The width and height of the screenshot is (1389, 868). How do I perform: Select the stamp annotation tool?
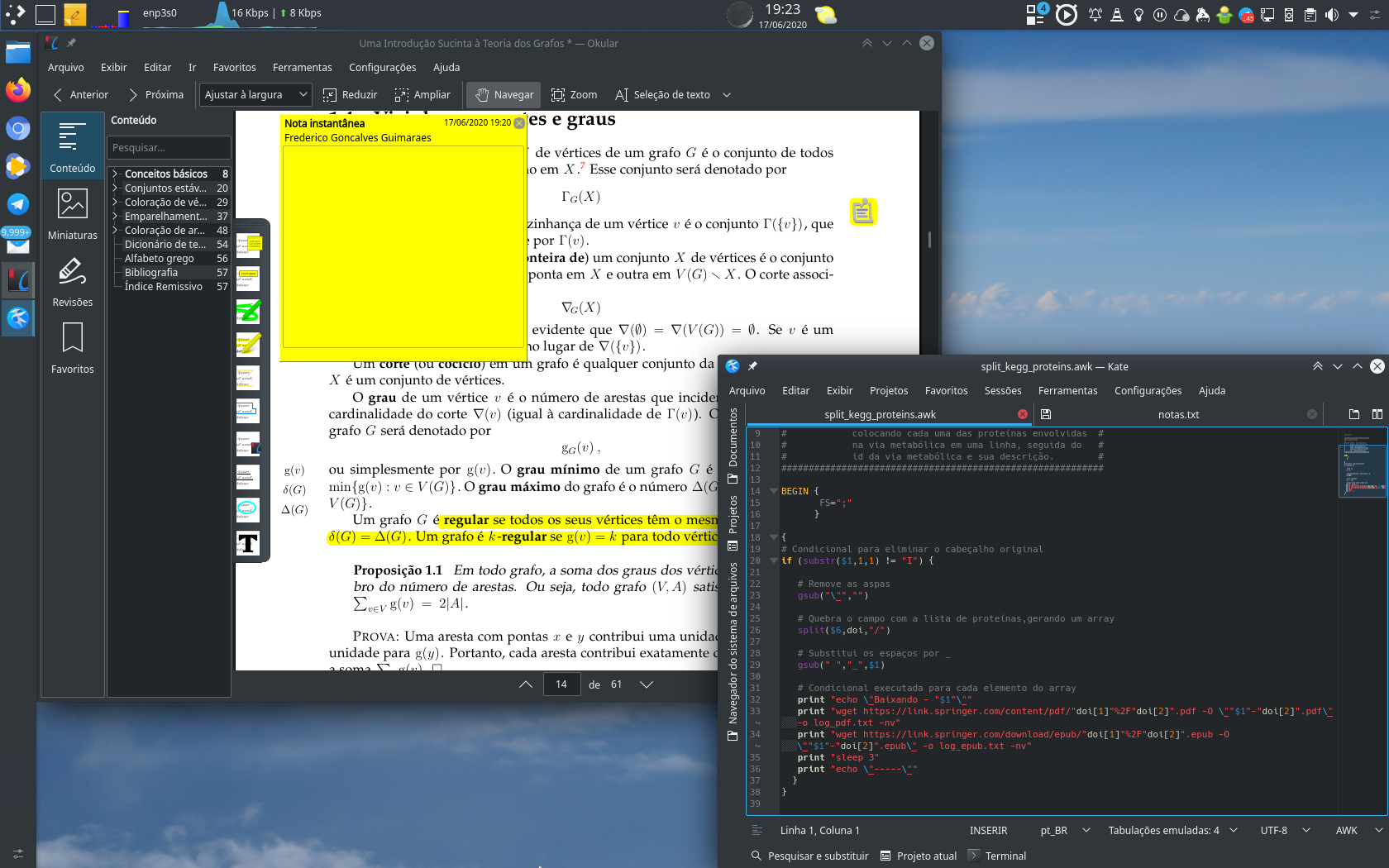(248, 444)
